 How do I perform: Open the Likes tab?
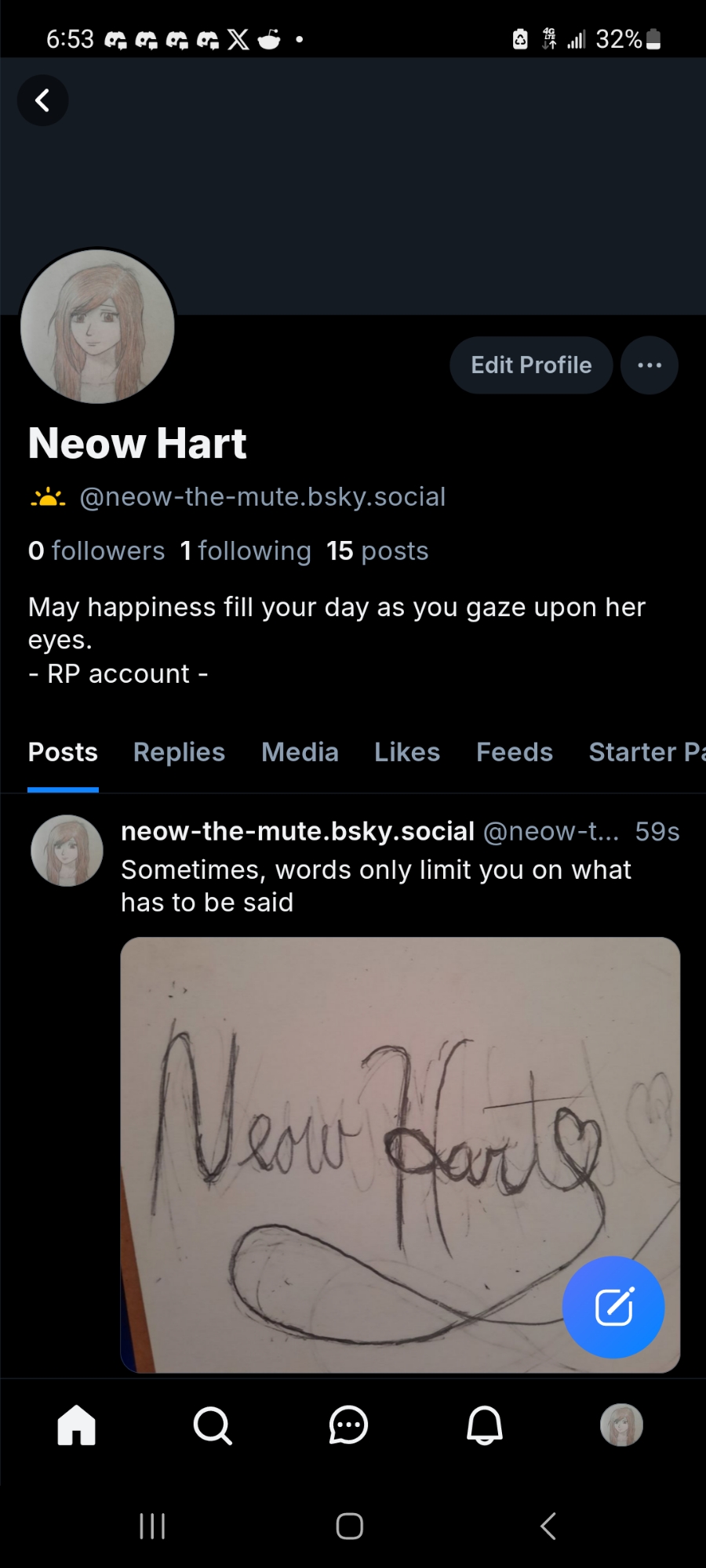[x=407, y=753]
